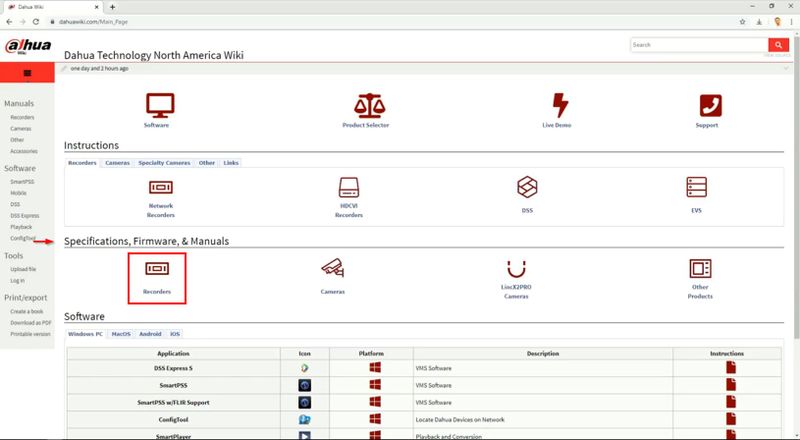
Task: Click the EVS storage icon
Action: 696,187
